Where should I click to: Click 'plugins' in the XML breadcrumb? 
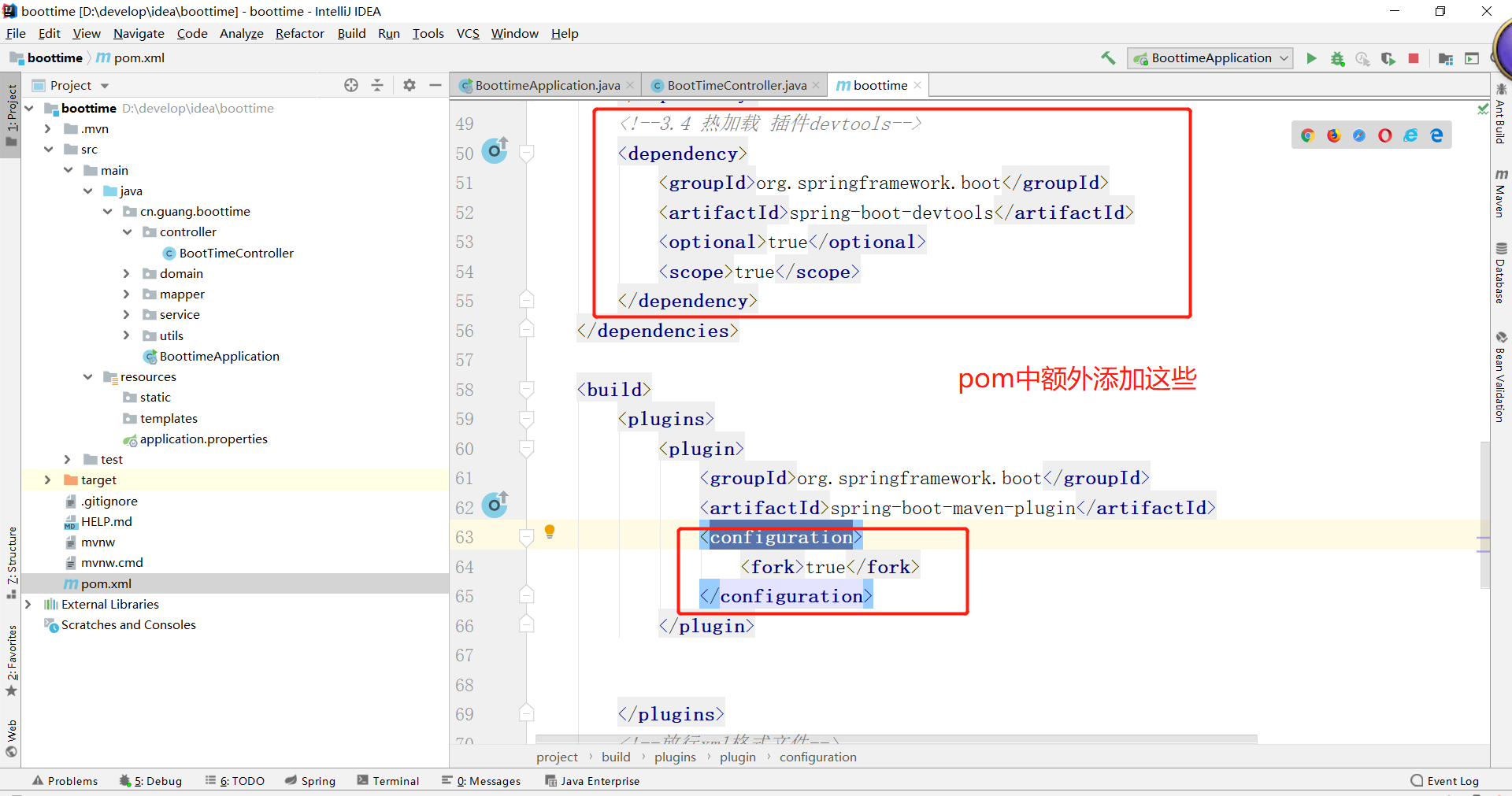[675, 757]
